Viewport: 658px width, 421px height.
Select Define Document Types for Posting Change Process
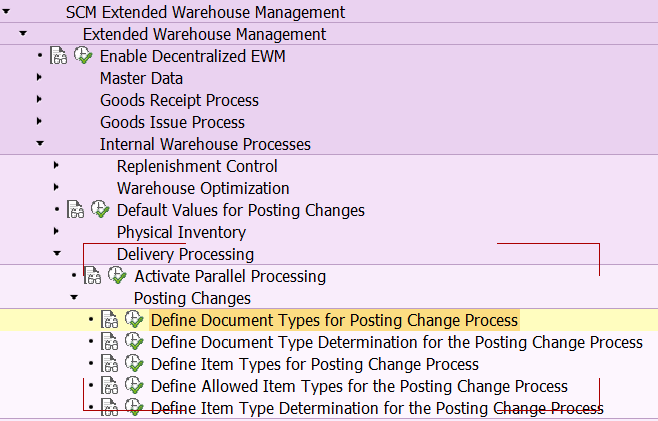tap(334, 320)
